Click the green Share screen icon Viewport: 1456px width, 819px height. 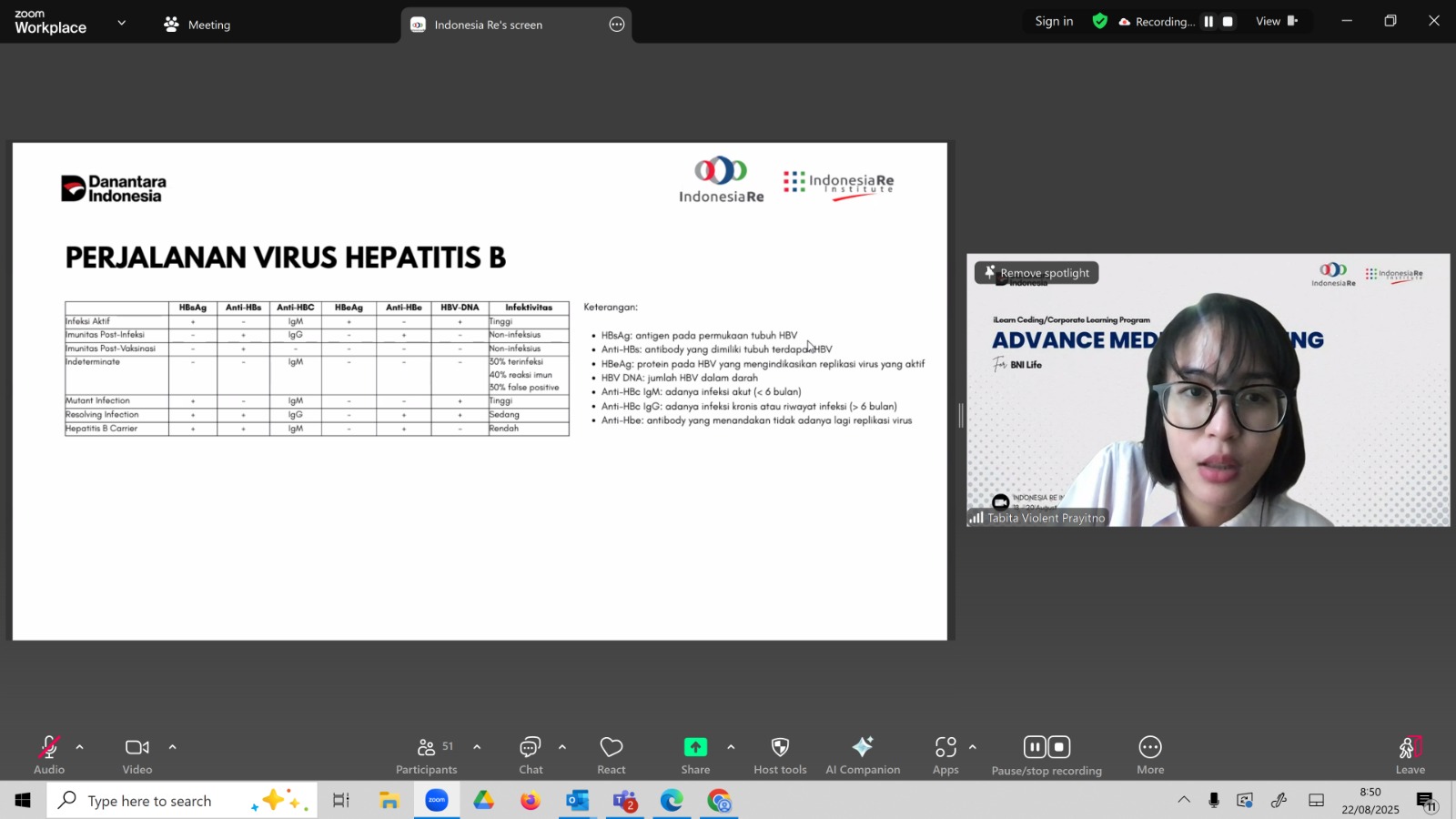tap(695, 747)
